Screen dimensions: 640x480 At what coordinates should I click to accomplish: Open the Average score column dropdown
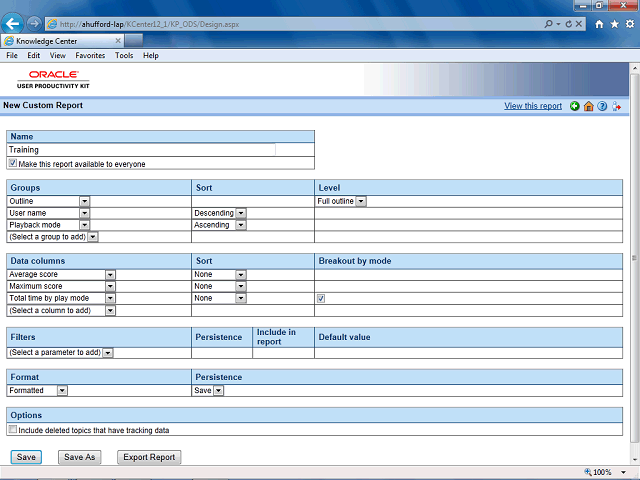click(110, 275)
